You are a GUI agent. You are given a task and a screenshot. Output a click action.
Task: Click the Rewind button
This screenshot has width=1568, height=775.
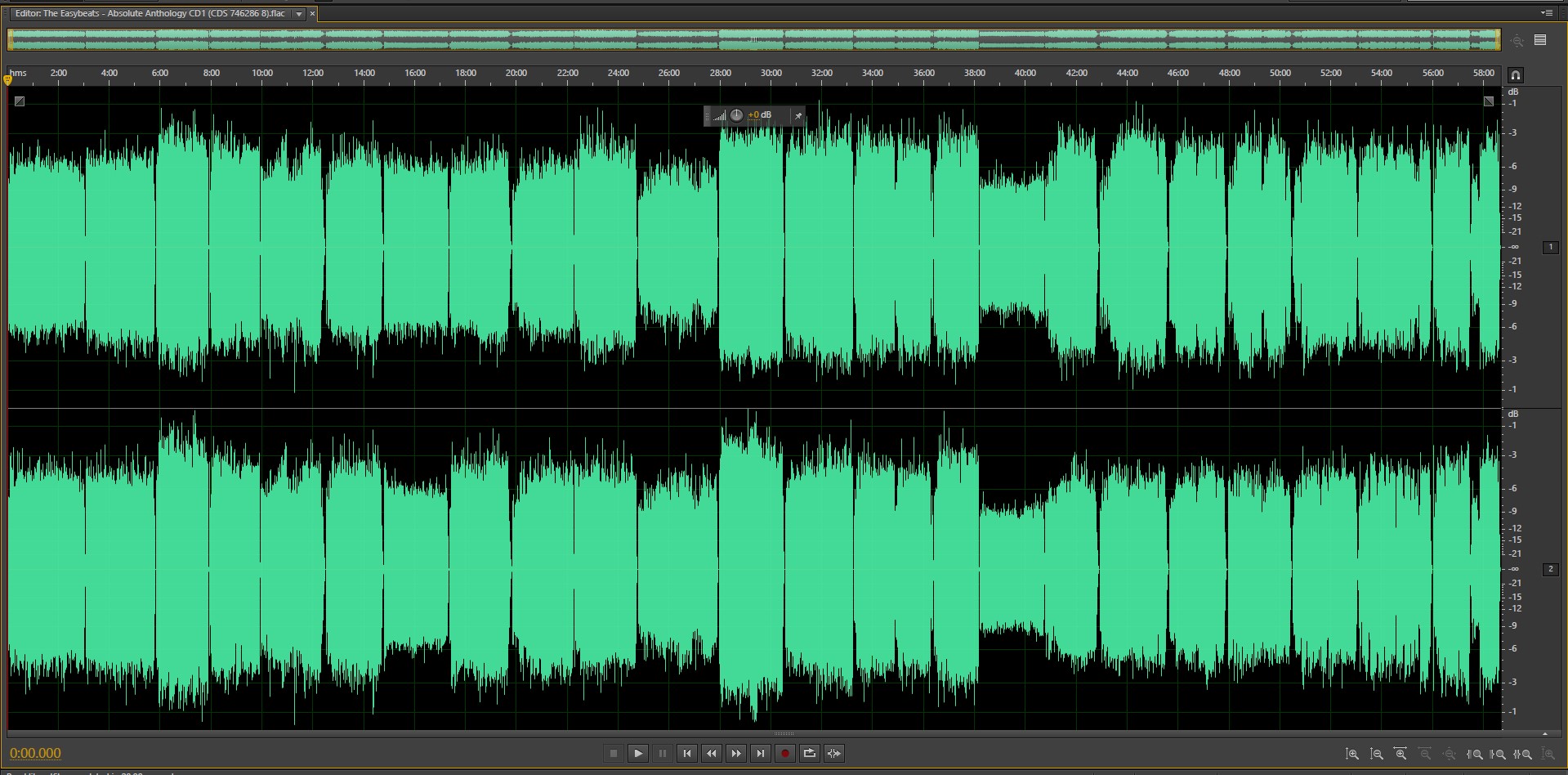coord(711,753)
